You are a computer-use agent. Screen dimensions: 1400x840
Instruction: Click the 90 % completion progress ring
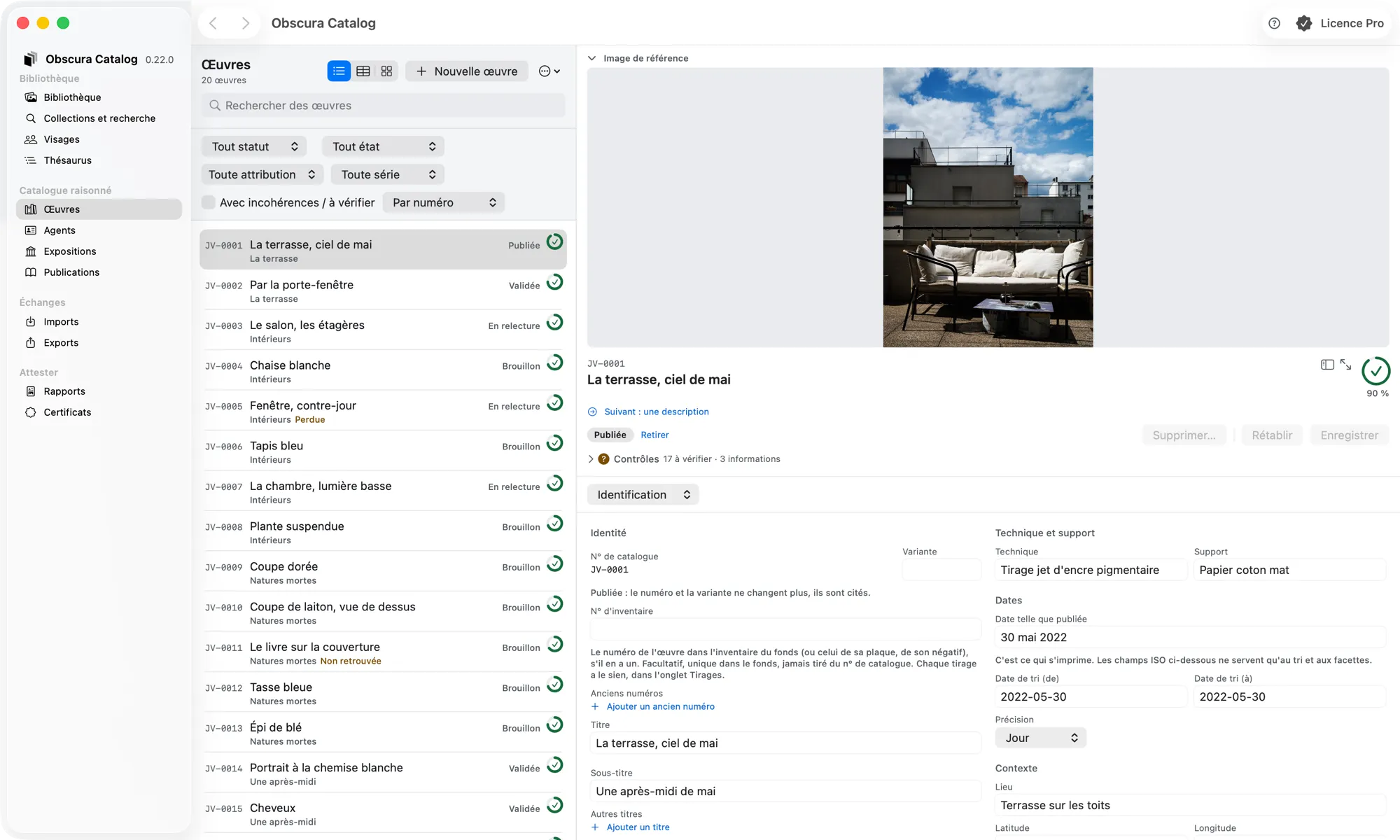1376,371
